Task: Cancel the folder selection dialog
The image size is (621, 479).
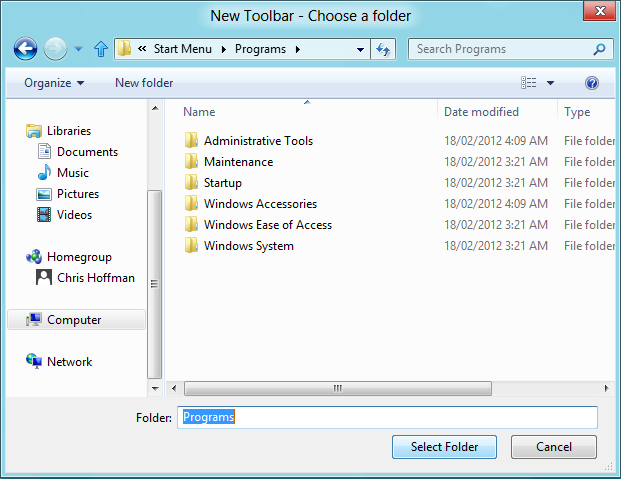Action: 554,447
